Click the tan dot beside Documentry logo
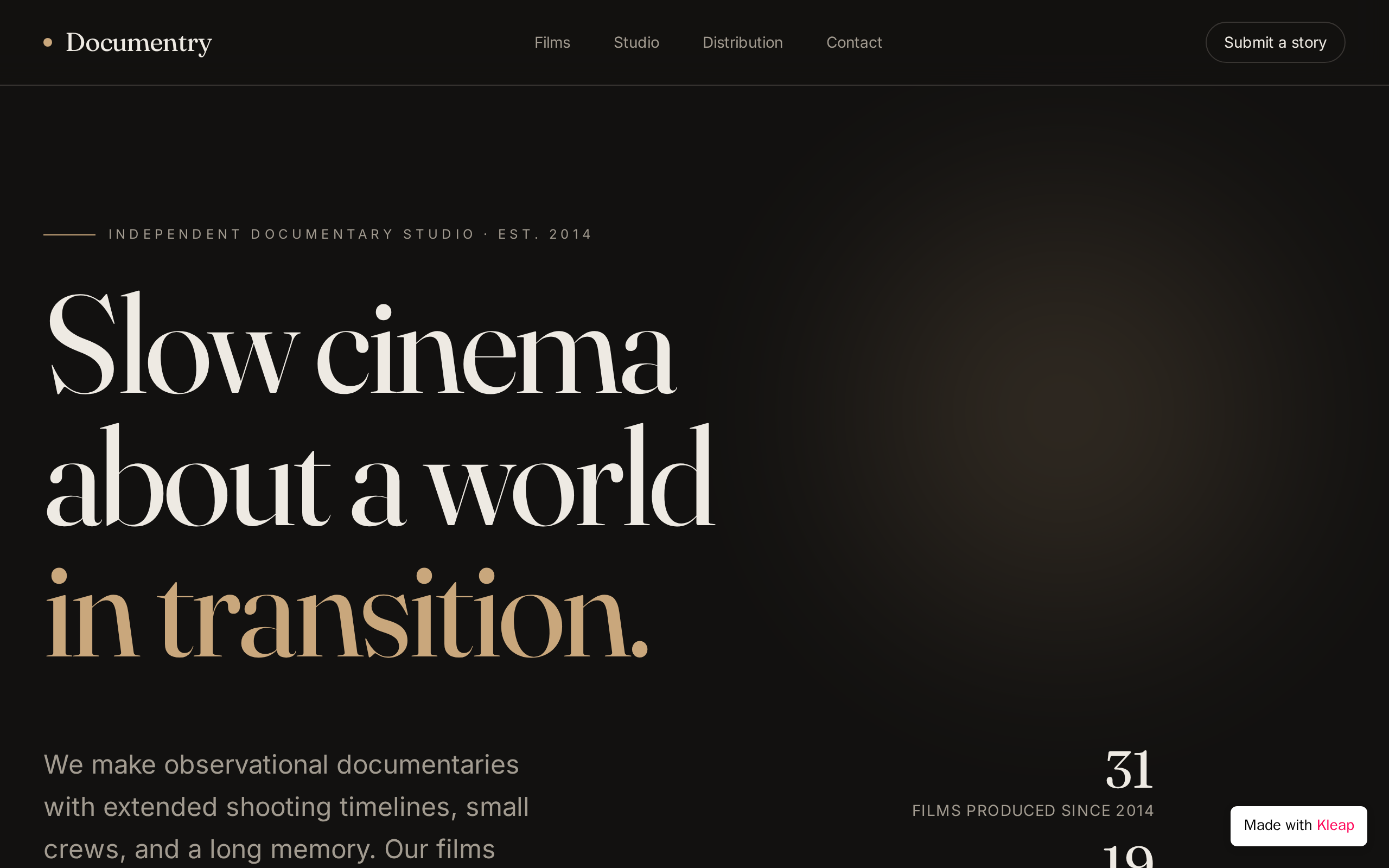Viewport: 1389px width, 868px height. 48,42
